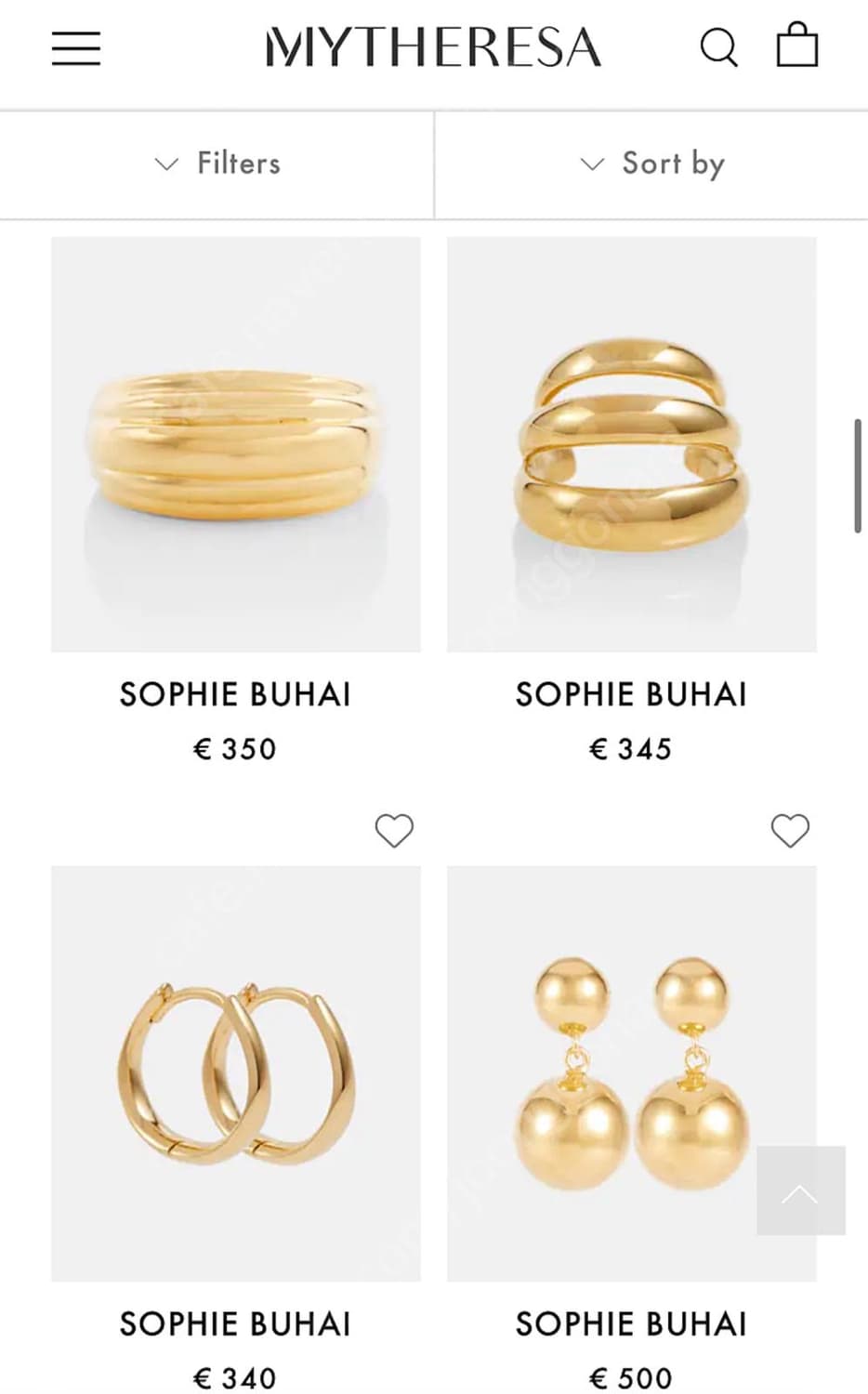Click Sophie Buhai link above € 340
The image size is (868, 1394).
[235, 1324]
